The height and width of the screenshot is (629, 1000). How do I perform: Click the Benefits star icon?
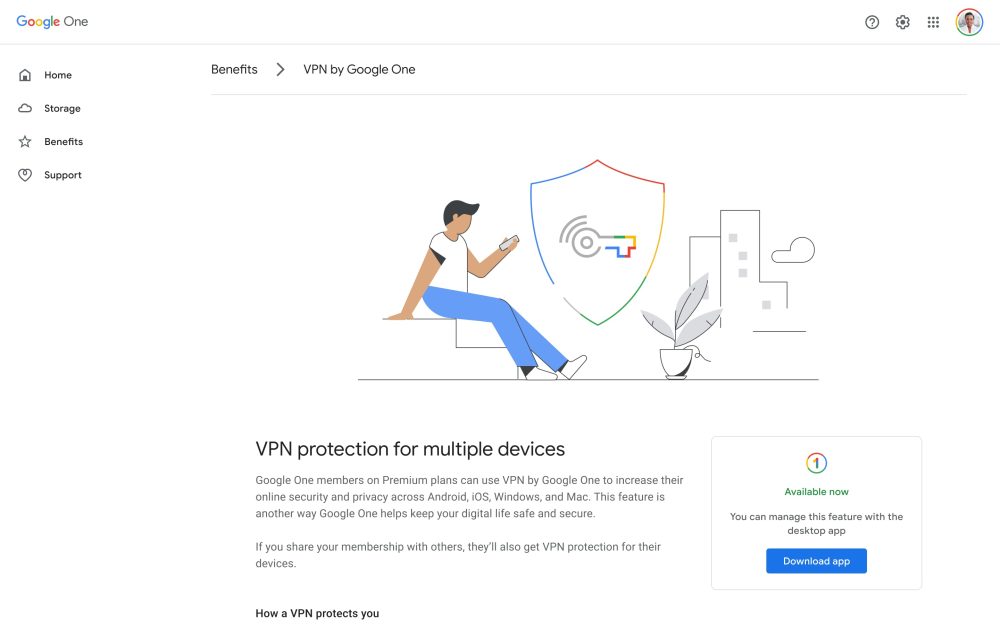click(25, 142)
